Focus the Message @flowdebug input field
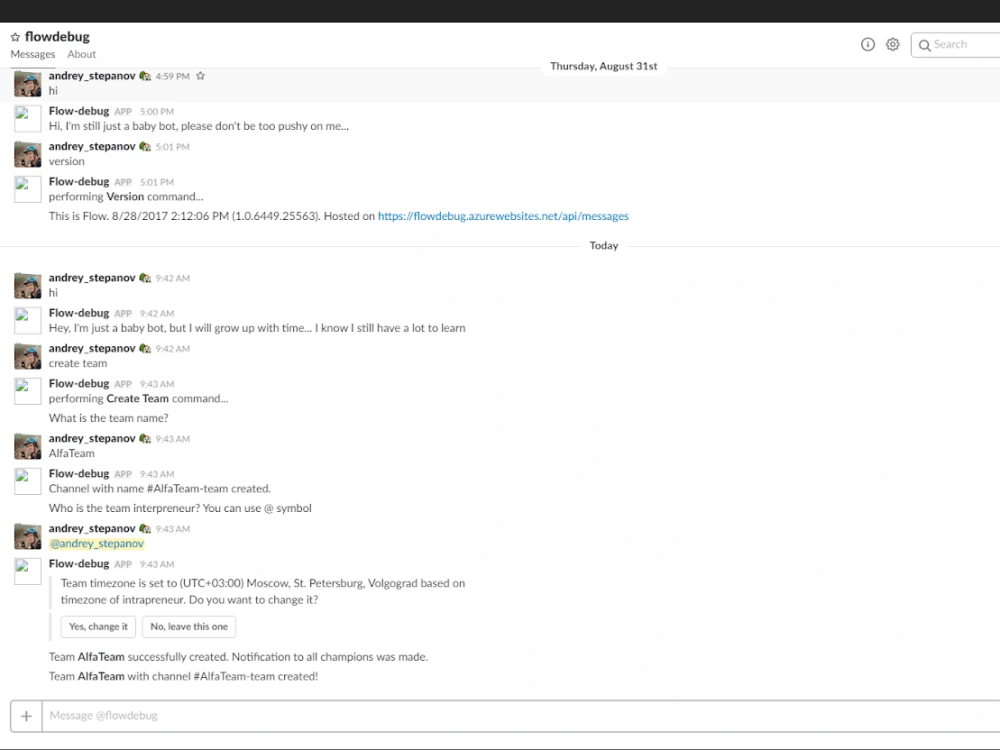 click(520, 716)
